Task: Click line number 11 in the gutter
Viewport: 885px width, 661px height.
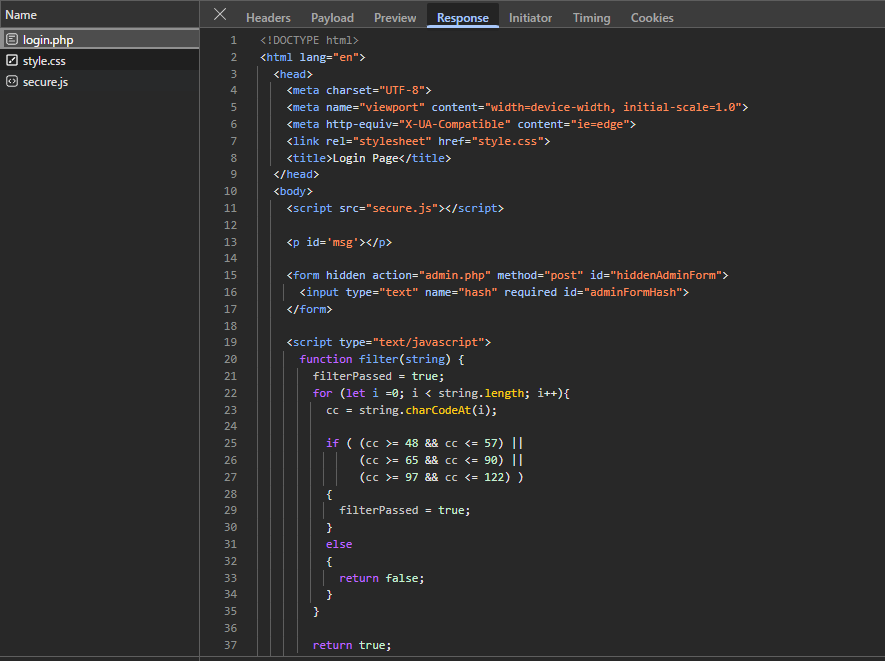Action: 230,208
